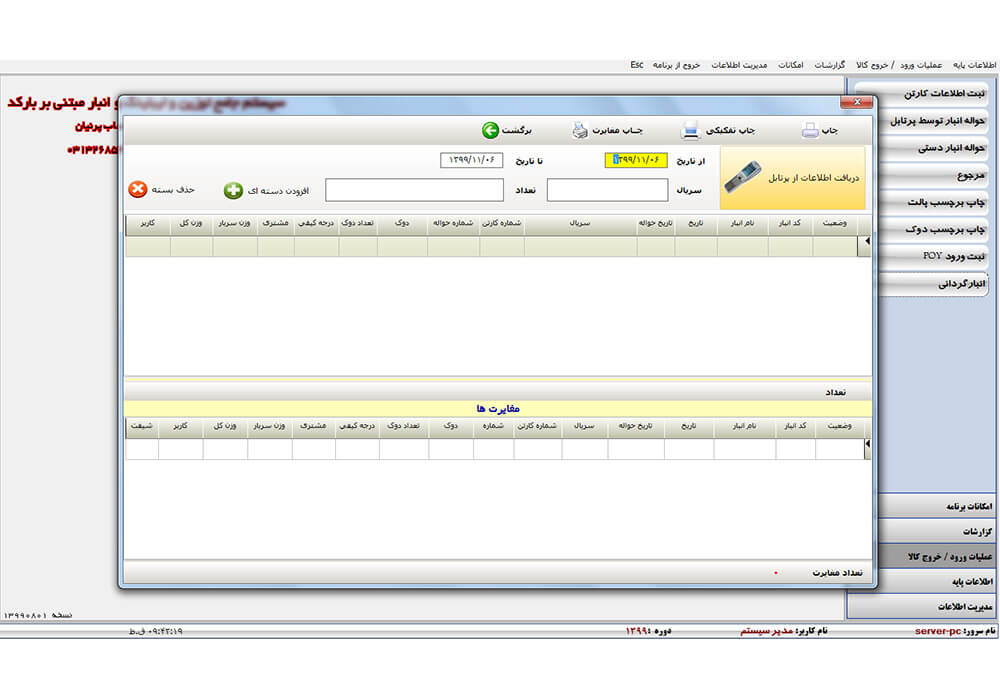Screen dimensions: 1000x700
Task: Click the چاپ printer icon in the dialog toolbar
Action: pyautogui.click(x=809, y=130)
